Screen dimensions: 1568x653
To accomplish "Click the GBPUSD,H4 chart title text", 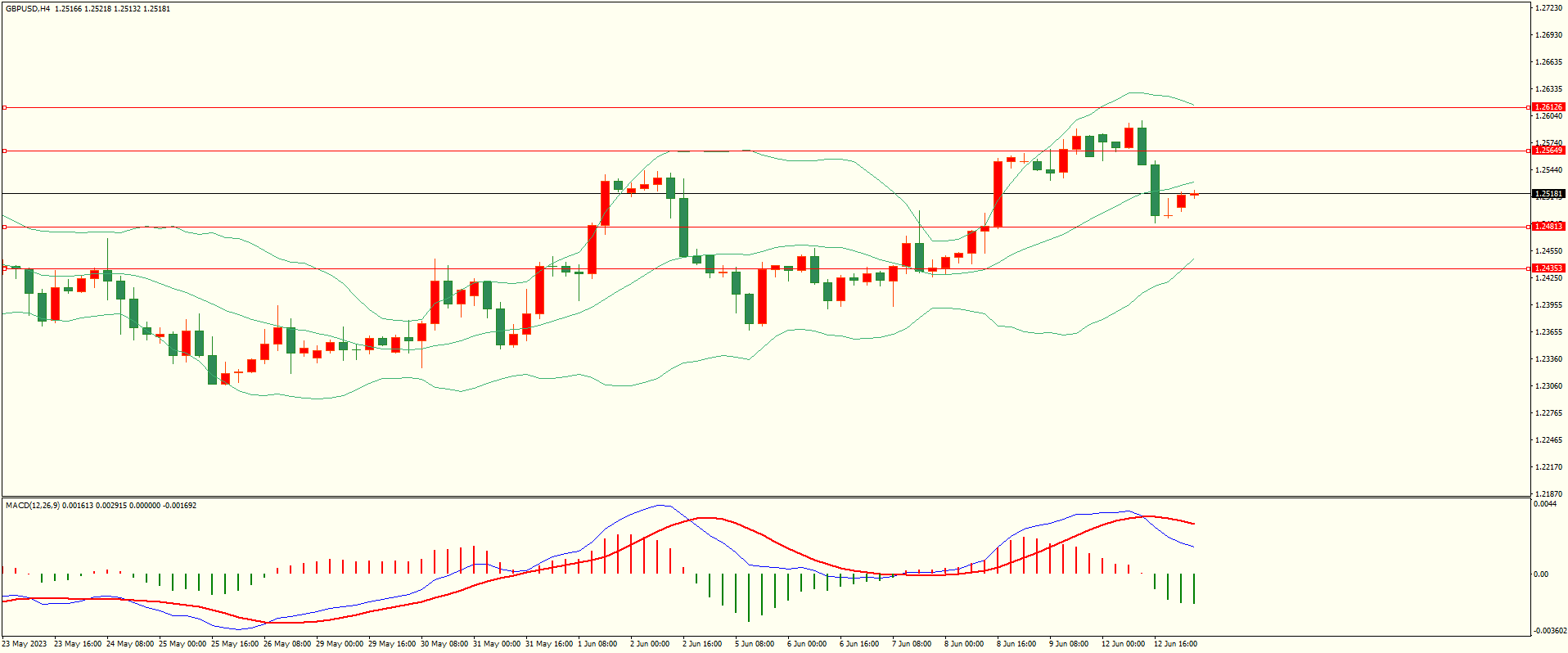I will coord(28,9).
